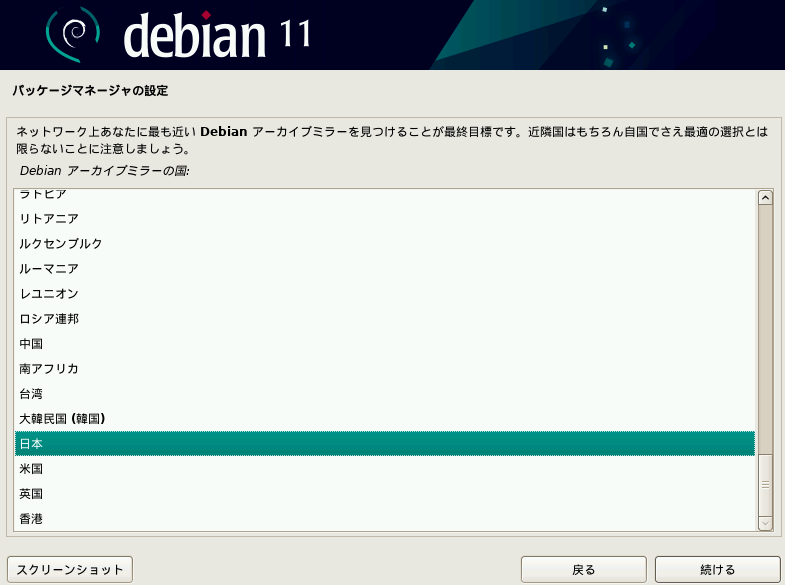Pick 南アフリカ in the country list
The width and height of the screenshot is (785, 585).
384,369
